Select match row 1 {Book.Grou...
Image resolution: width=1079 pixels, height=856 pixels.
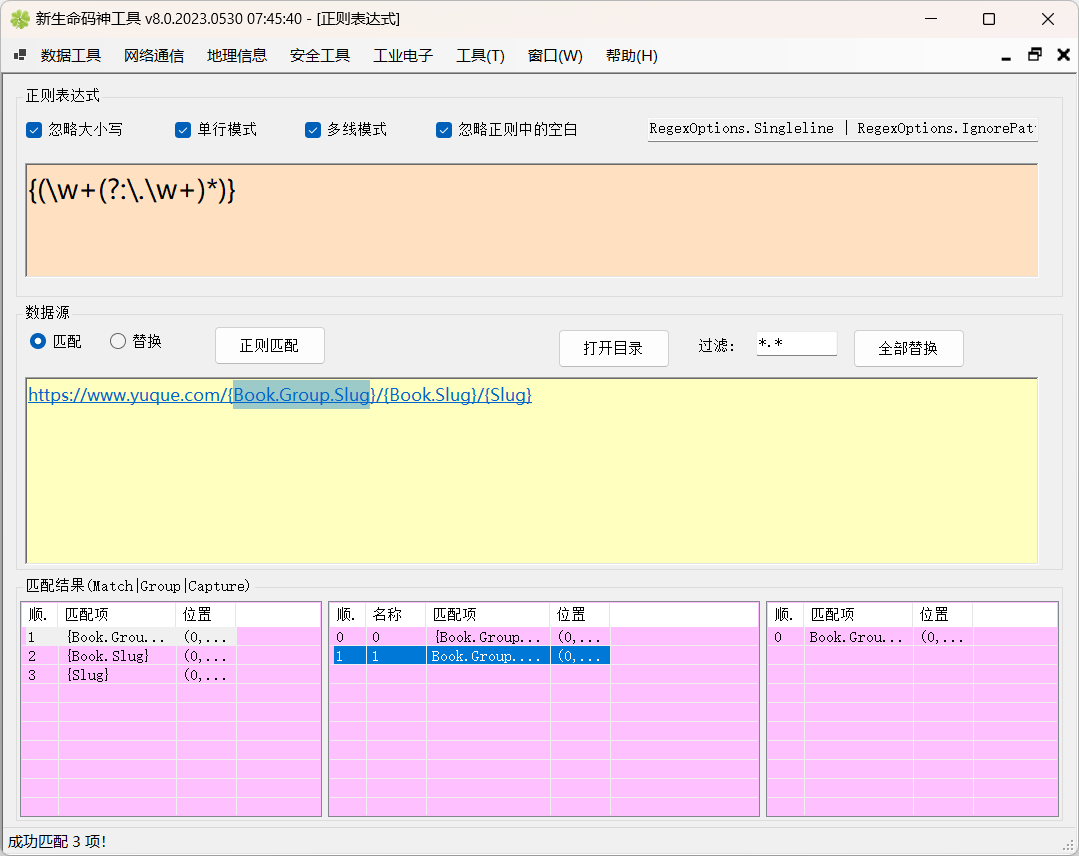(131, 637)
